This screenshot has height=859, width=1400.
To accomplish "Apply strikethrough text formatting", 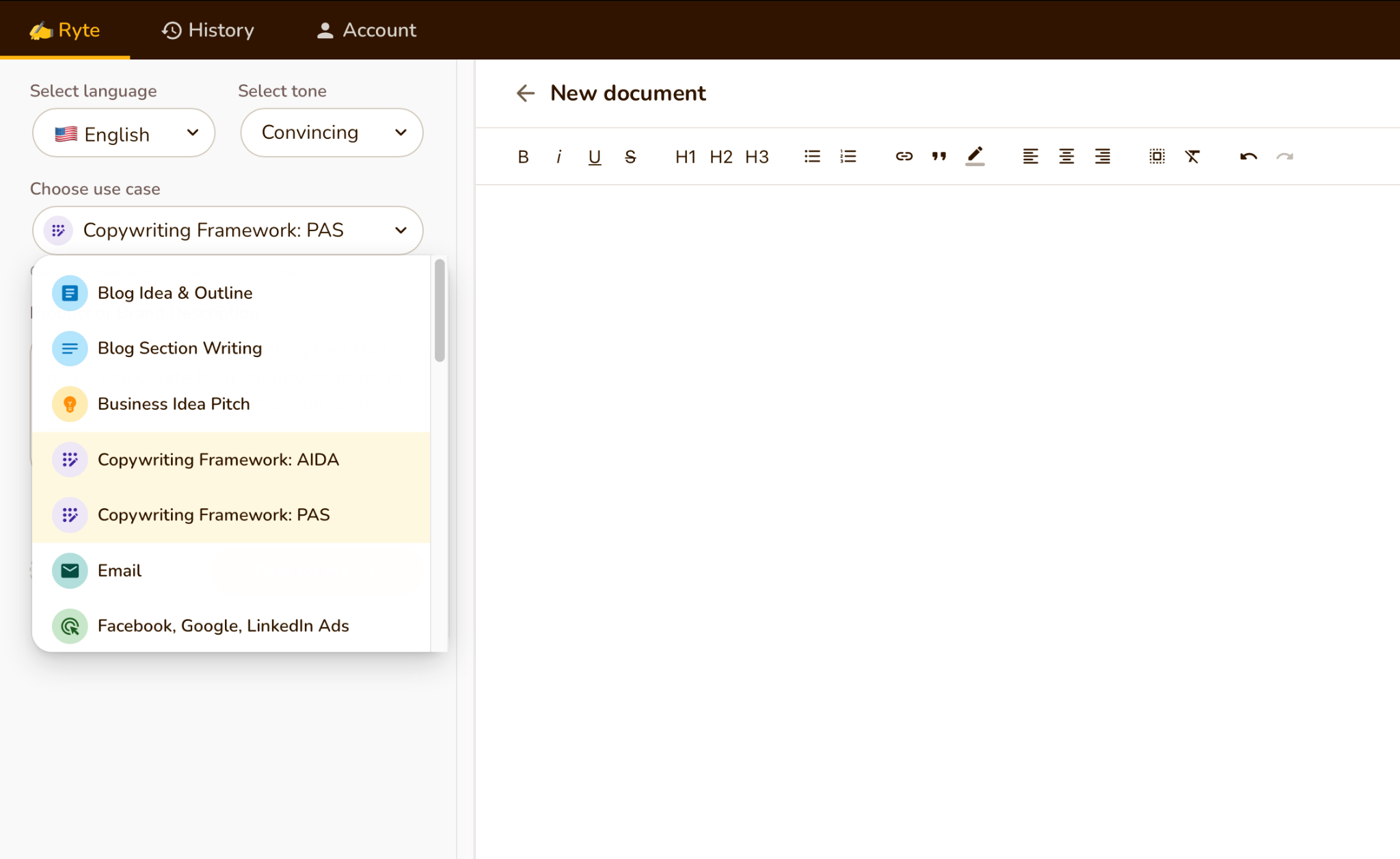I will [x=630, y=157].
